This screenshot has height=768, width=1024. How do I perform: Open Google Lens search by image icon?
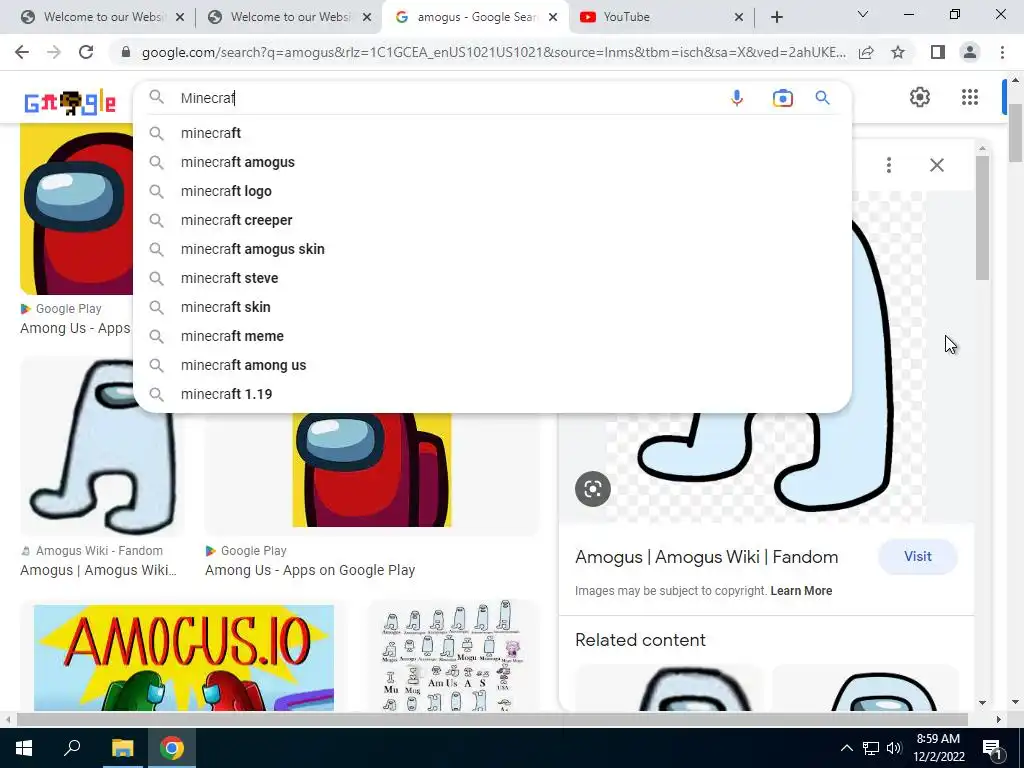782,98
